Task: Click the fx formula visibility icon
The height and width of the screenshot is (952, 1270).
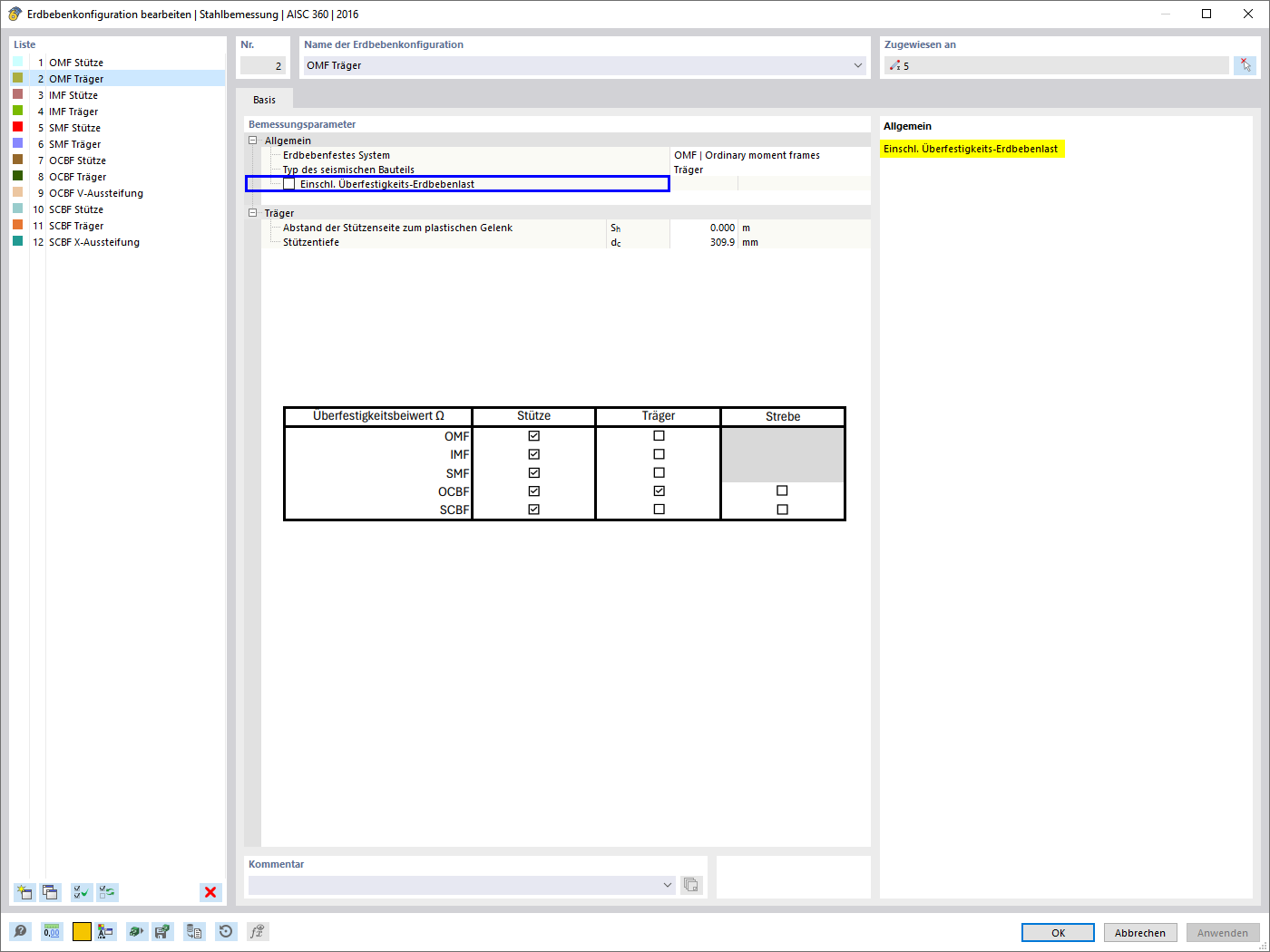Action: (258, 931)
